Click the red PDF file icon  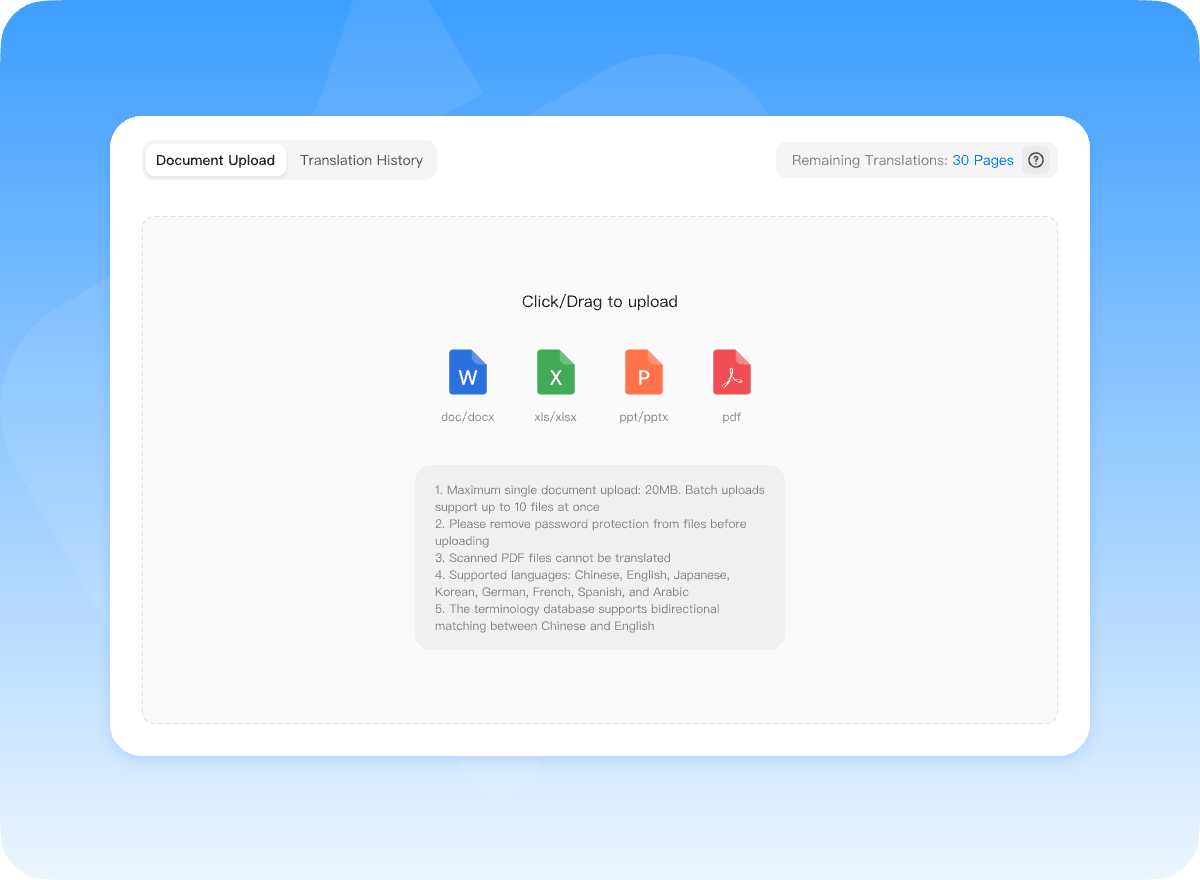731,372
